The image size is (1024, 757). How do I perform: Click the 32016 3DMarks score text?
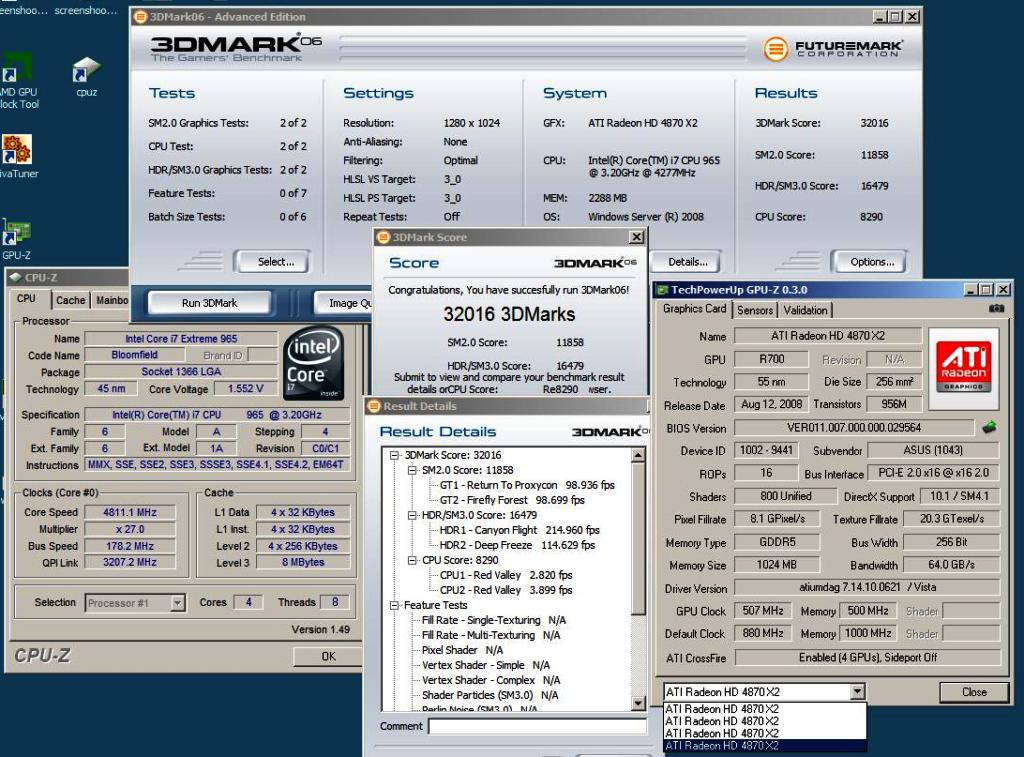pos(509,314)
